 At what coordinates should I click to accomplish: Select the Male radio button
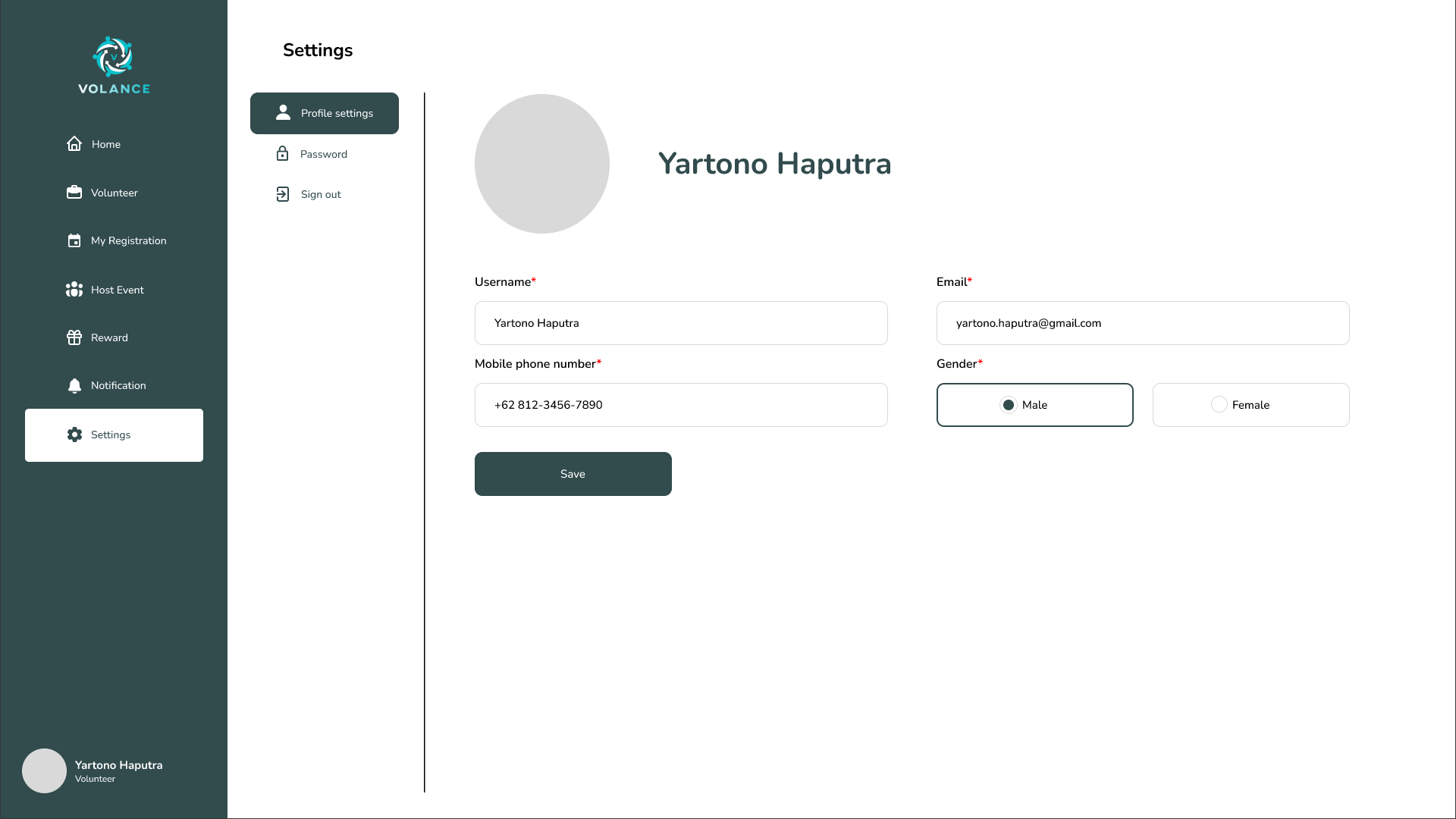pyautogui.click(x=1008, y=405)
